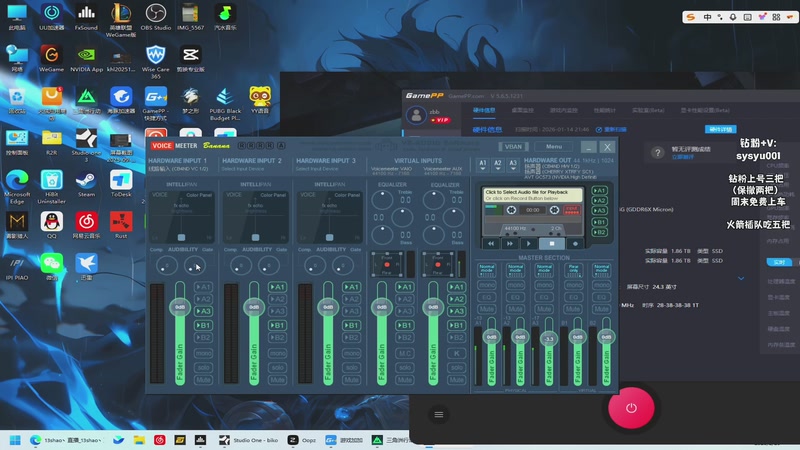
Task: Open YY语音 desktop icon
Action: 260,101
